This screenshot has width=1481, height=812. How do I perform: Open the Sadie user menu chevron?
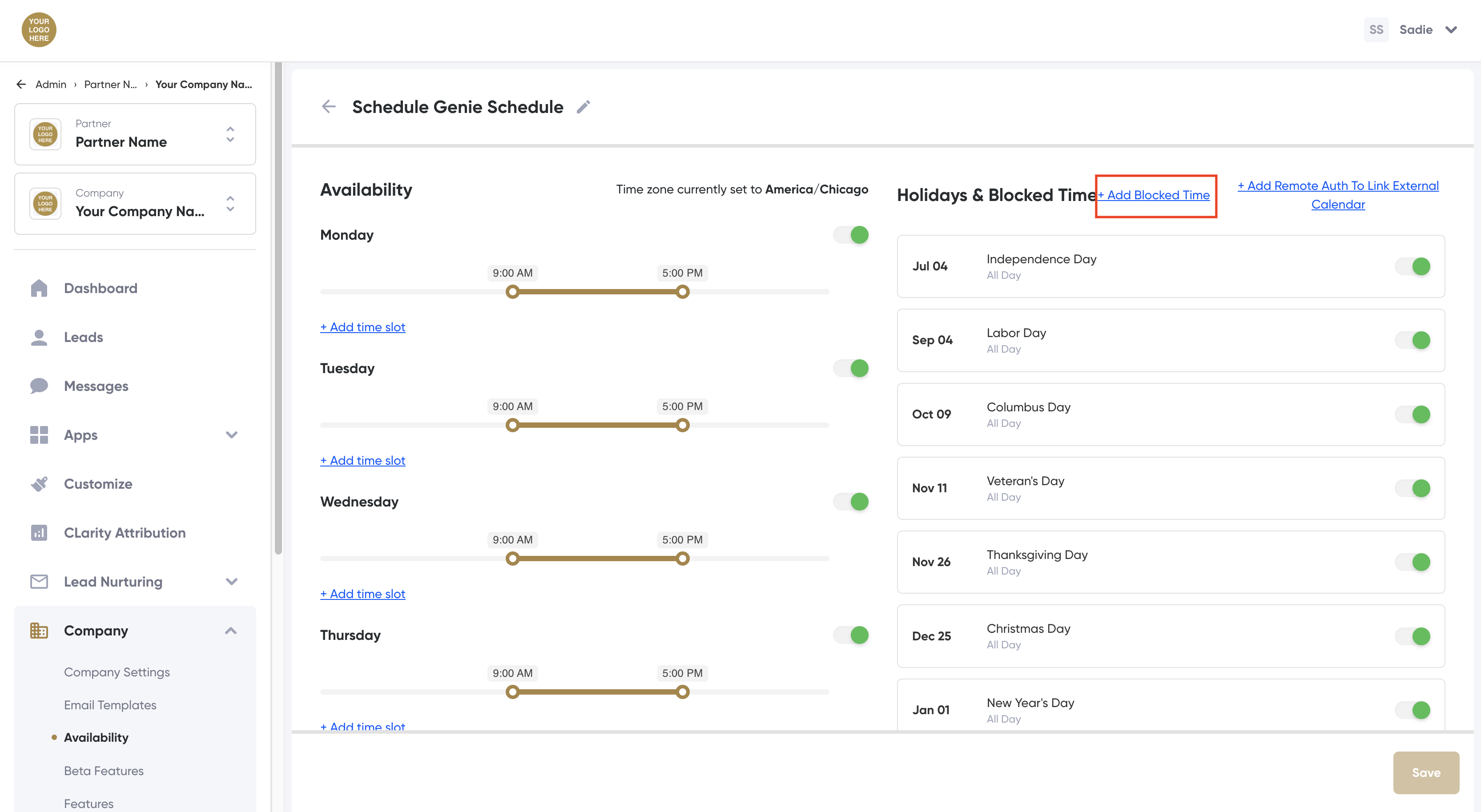point(1451,30)
